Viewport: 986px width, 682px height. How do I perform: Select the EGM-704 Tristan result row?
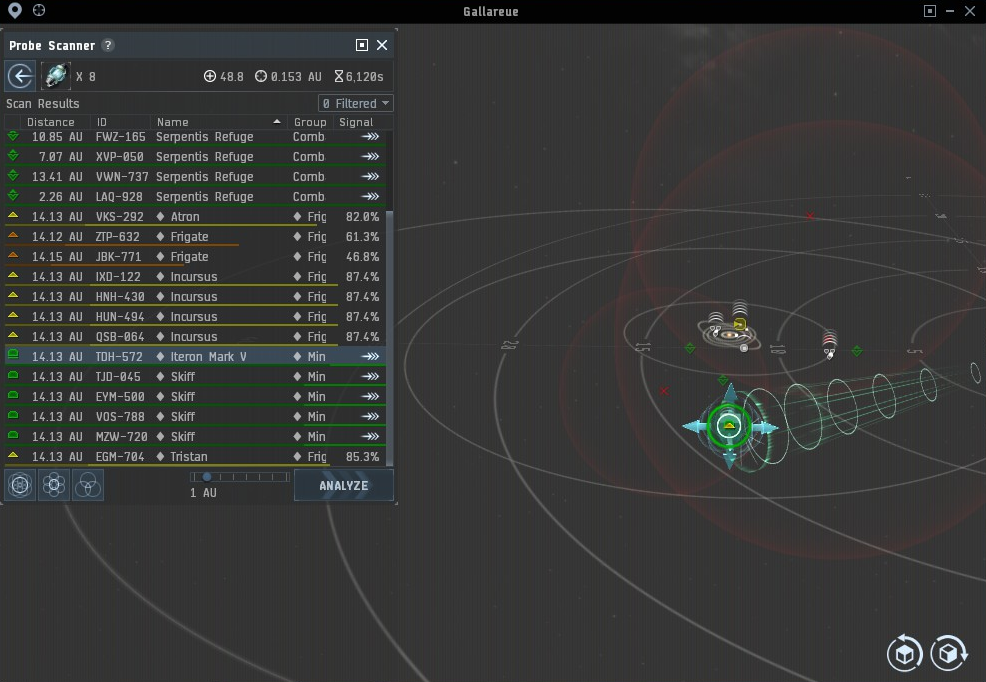[x=195, y=456]
